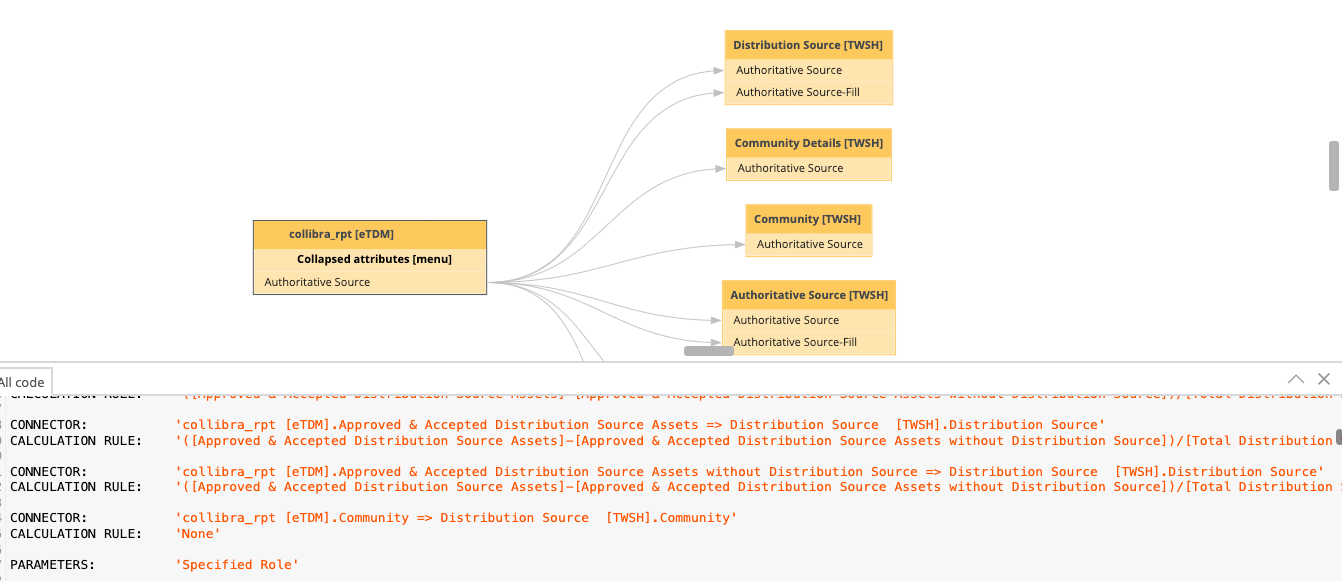
Task: Select the Community [TWSH] entity
Action: point(808,218)
